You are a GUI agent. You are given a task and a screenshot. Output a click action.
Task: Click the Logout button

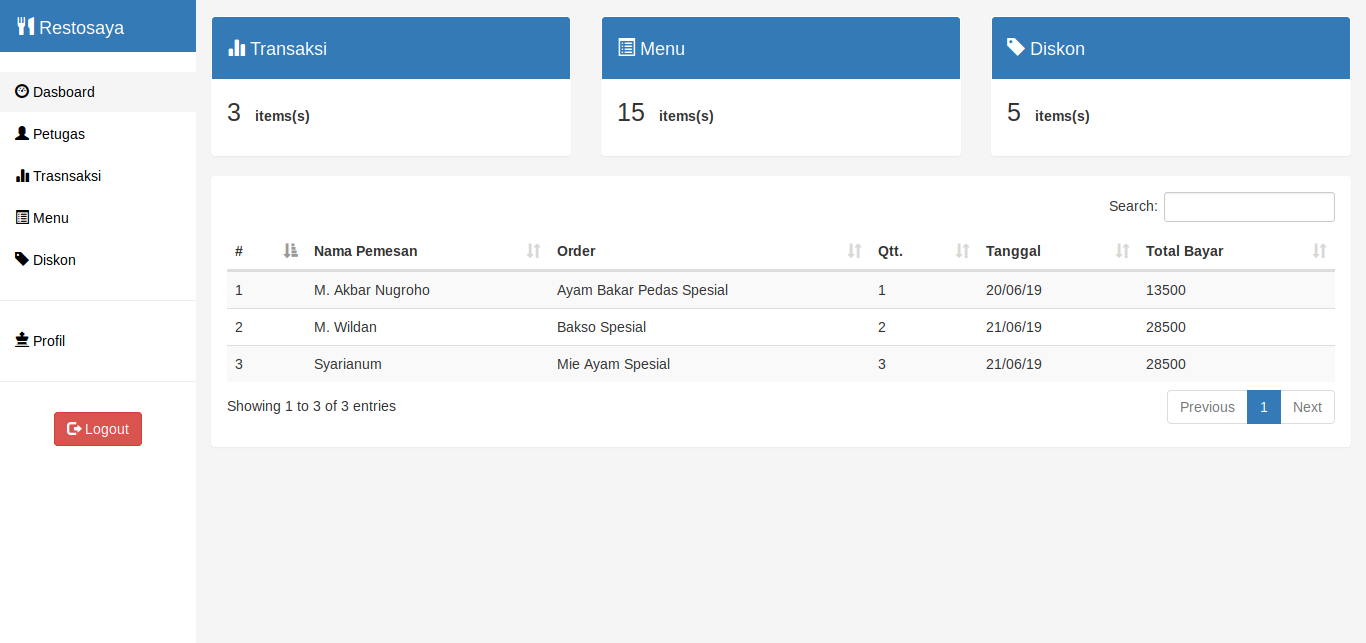[x=97, y=428]
